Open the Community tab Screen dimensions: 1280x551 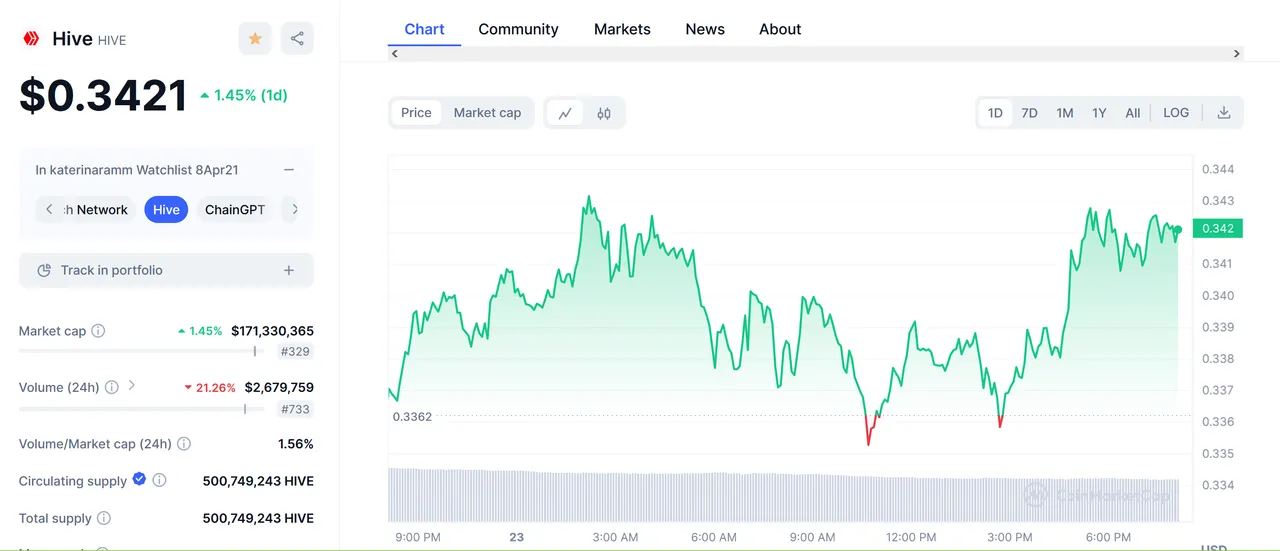click(x=518, y=29)
